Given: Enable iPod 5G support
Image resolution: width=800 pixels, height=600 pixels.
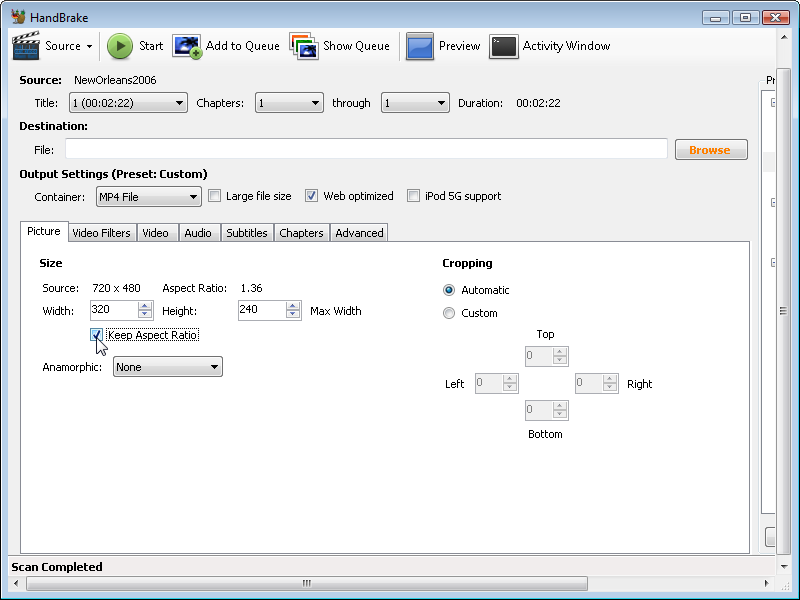Looking at the screenshot, I should click(x=414, y=195).
